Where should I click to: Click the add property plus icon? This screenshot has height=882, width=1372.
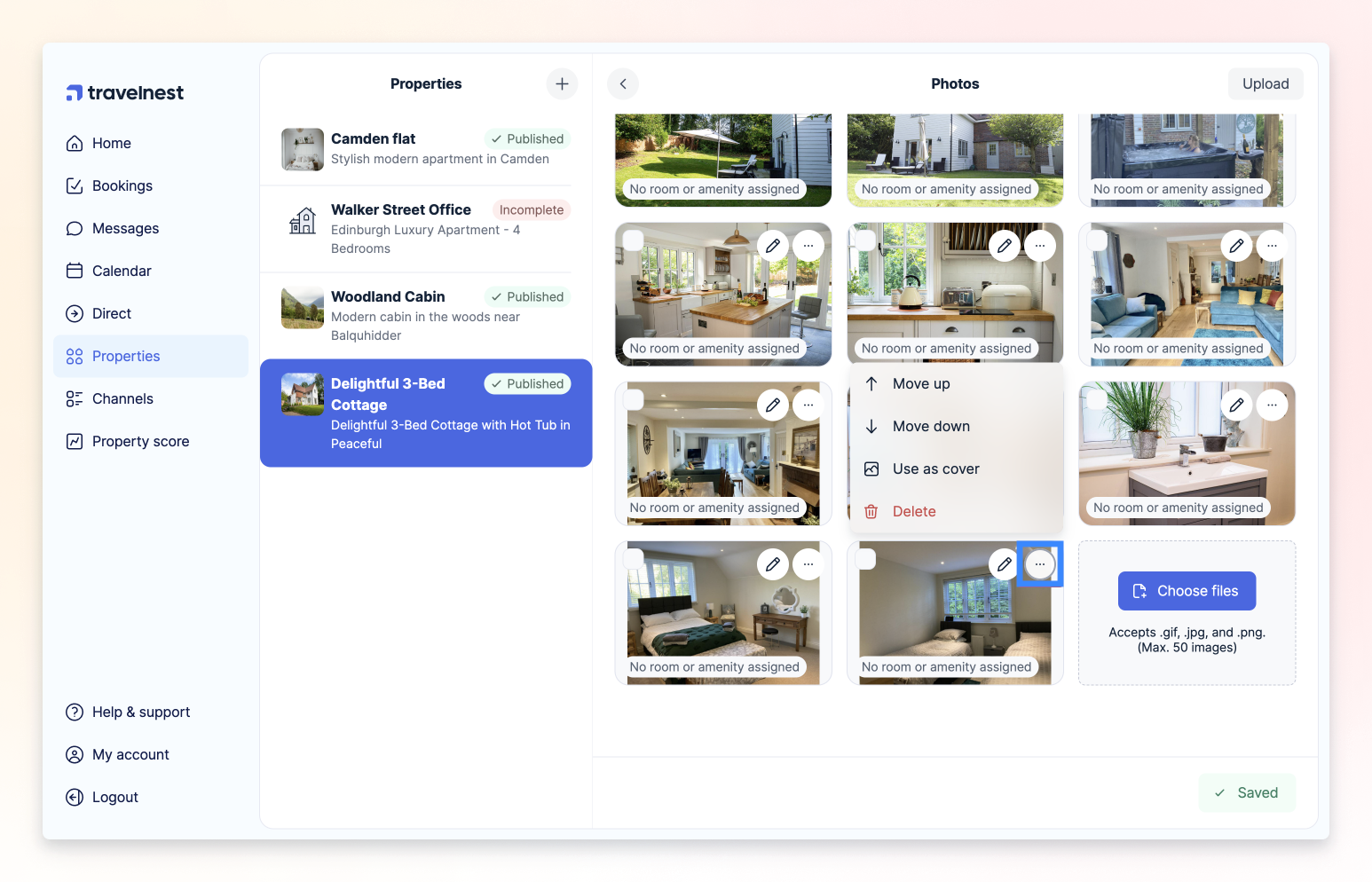pos(562,84)
